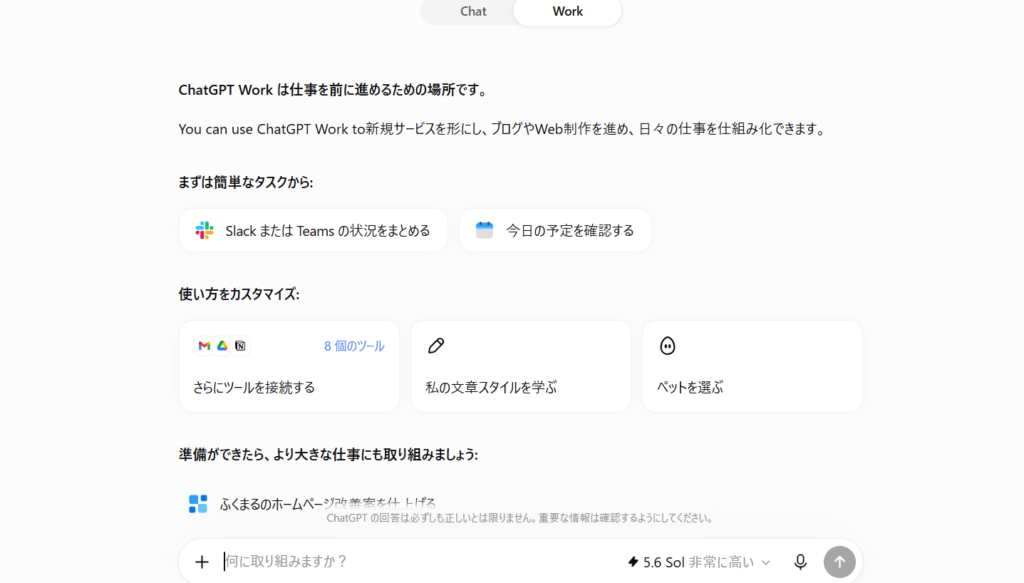The height and width of the screenshot is (583, 1024).
Task: Open ふくまるのホームページ改善案 task
Action: 328,504
